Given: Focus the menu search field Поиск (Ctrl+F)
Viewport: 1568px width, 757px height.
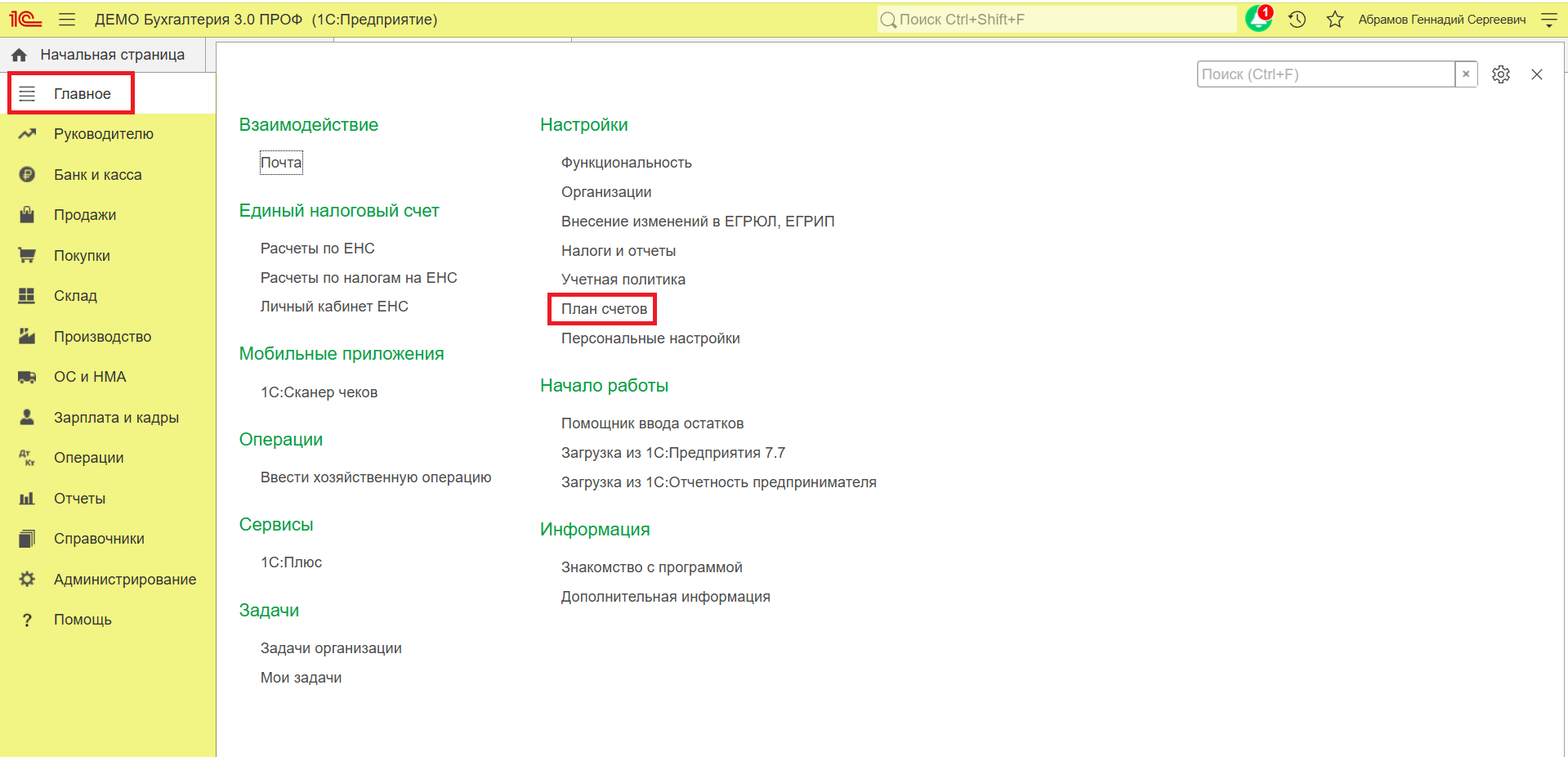Looking at the screenshot, I should point(1326,74).
